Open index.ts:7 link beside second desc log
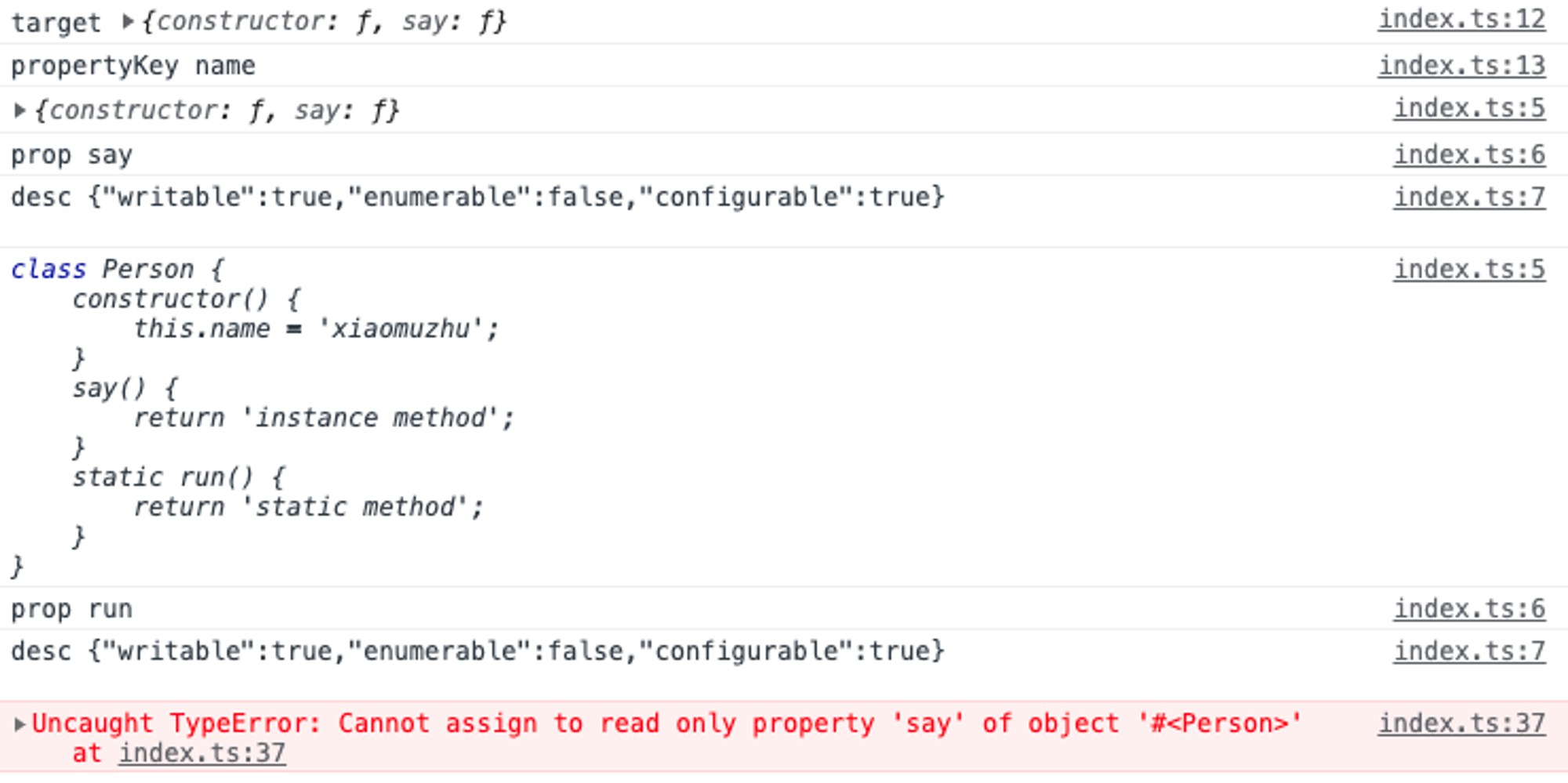Image resolution: width=1568 pixels, height=783 pixels. coord(1469,651)
